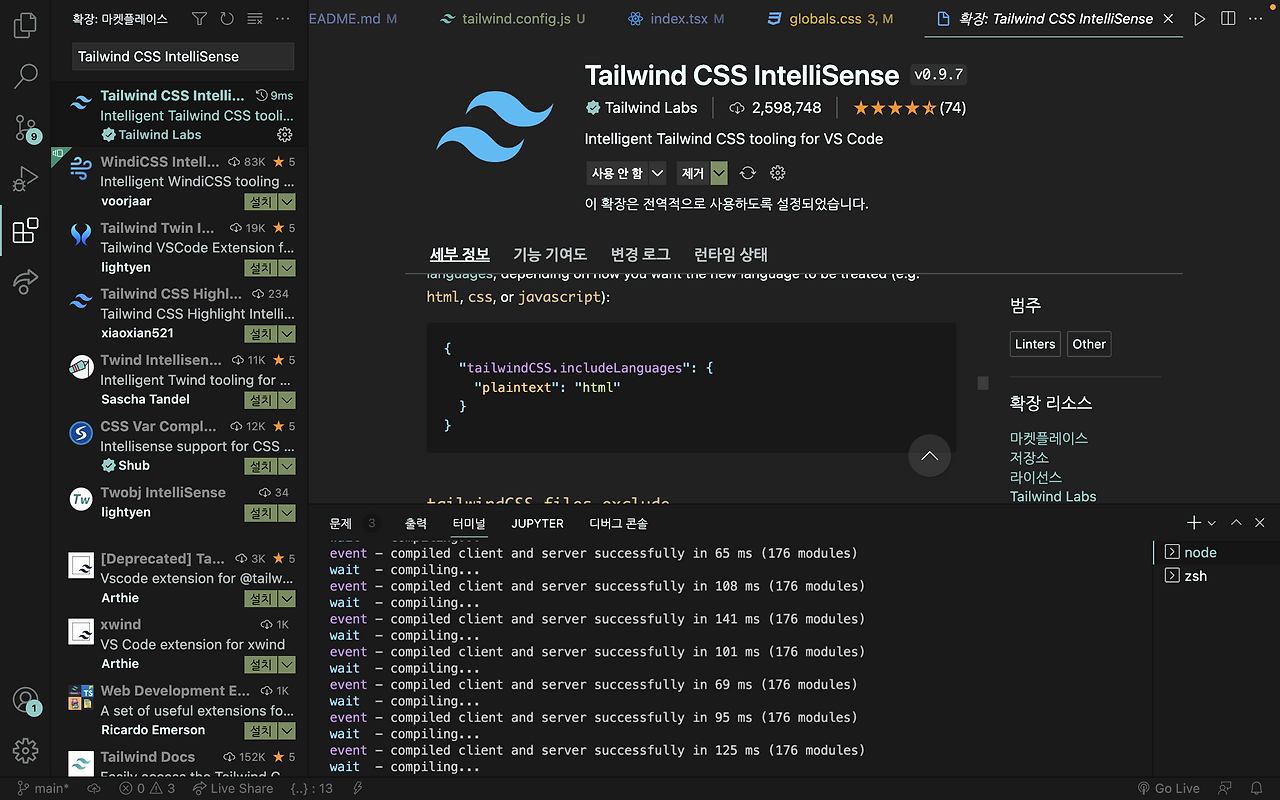Click the Live Share status bar item
Viewport: 1280px width, 800px height.
[x=233, y=788]
